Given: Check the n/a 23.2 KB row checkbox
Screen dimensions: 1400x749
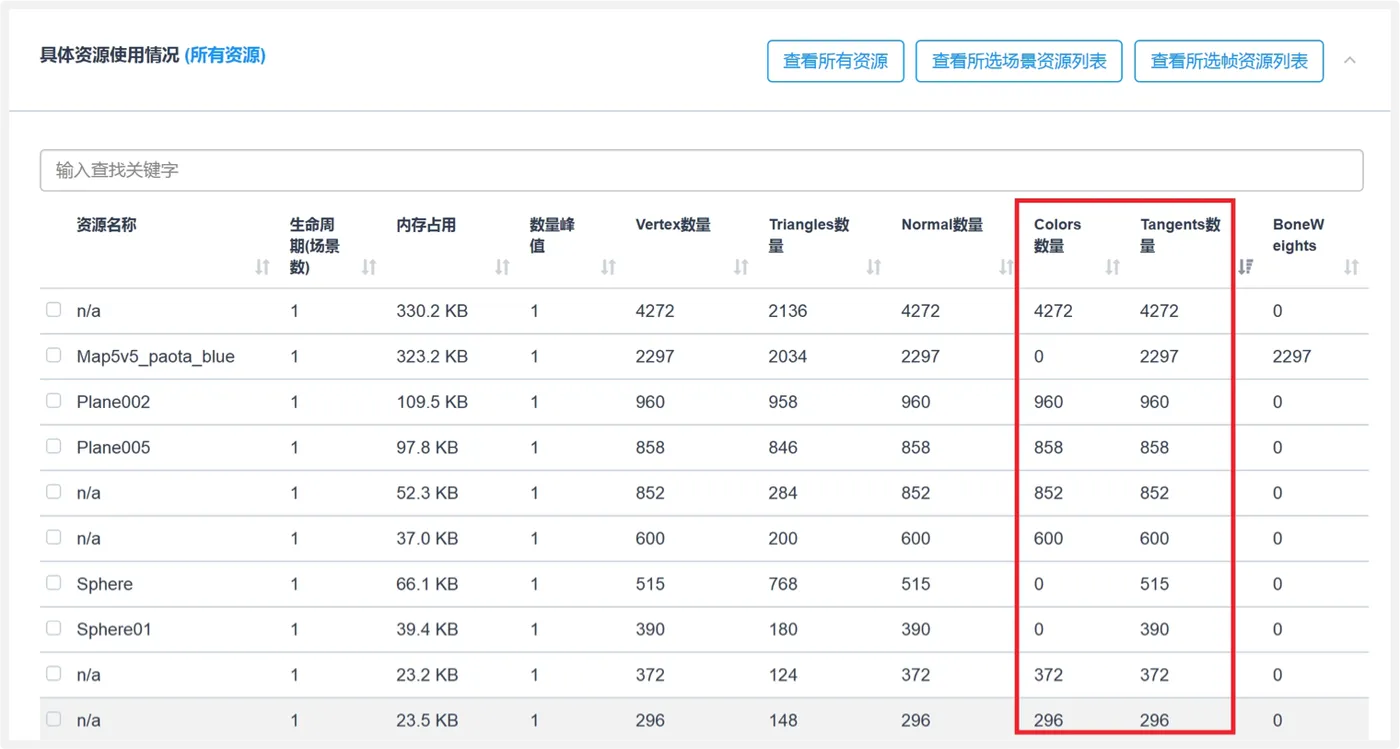Looking at the screenshot, I should point(54,674).
